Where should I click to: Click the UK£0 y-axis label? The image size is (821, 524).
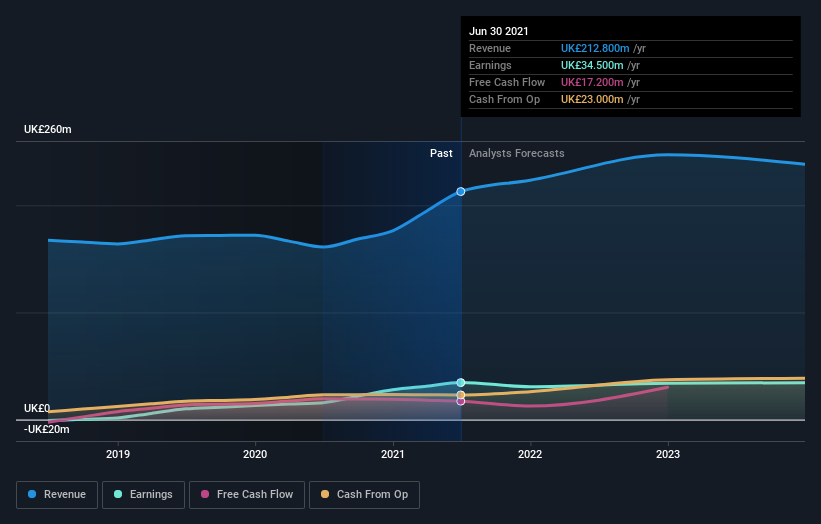(37, 408)
